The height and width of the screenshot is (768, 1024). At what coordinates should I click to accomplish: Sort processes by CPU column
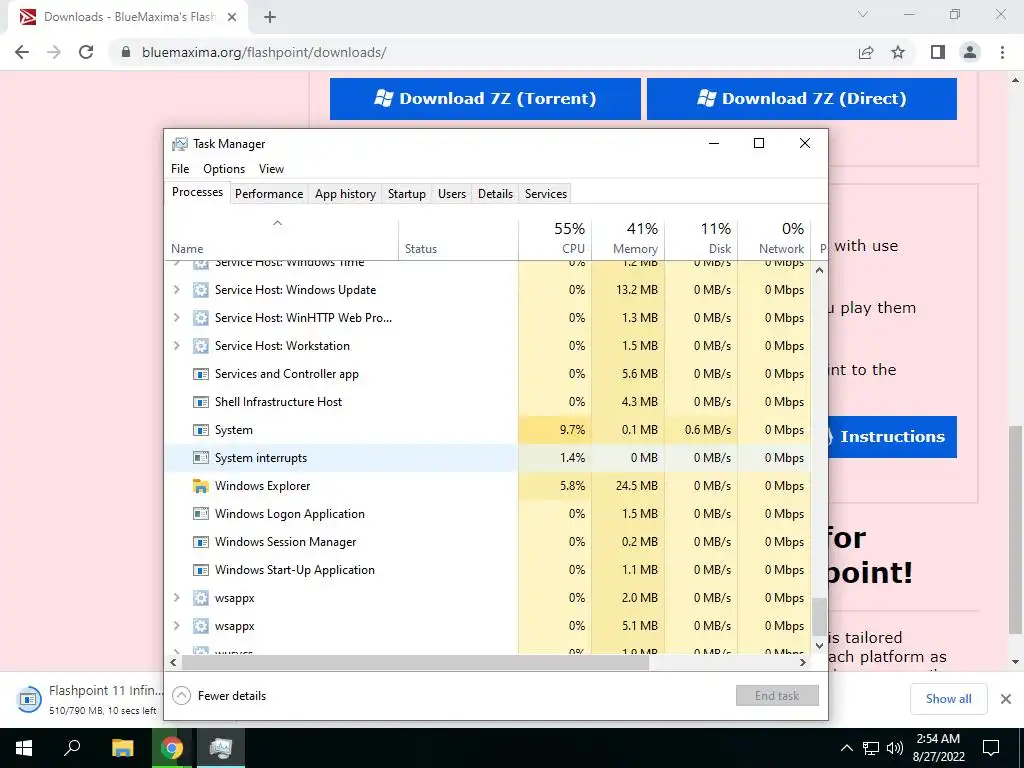tap(555, 239)
